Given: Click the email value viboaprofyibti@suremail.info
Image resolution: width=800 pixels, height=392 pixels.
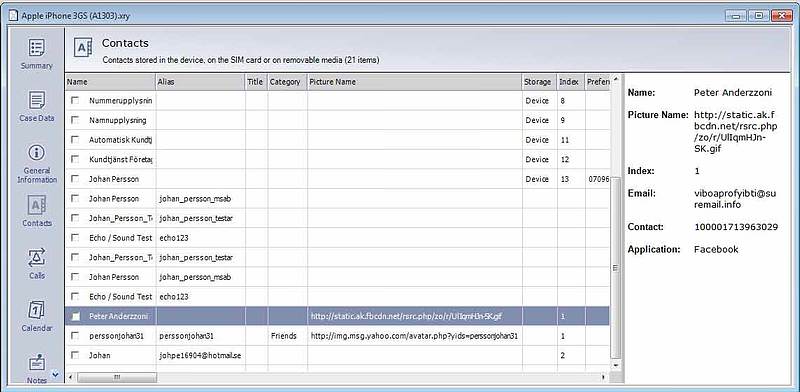Looking at the screenshot, I should click(x=735, y=199).
